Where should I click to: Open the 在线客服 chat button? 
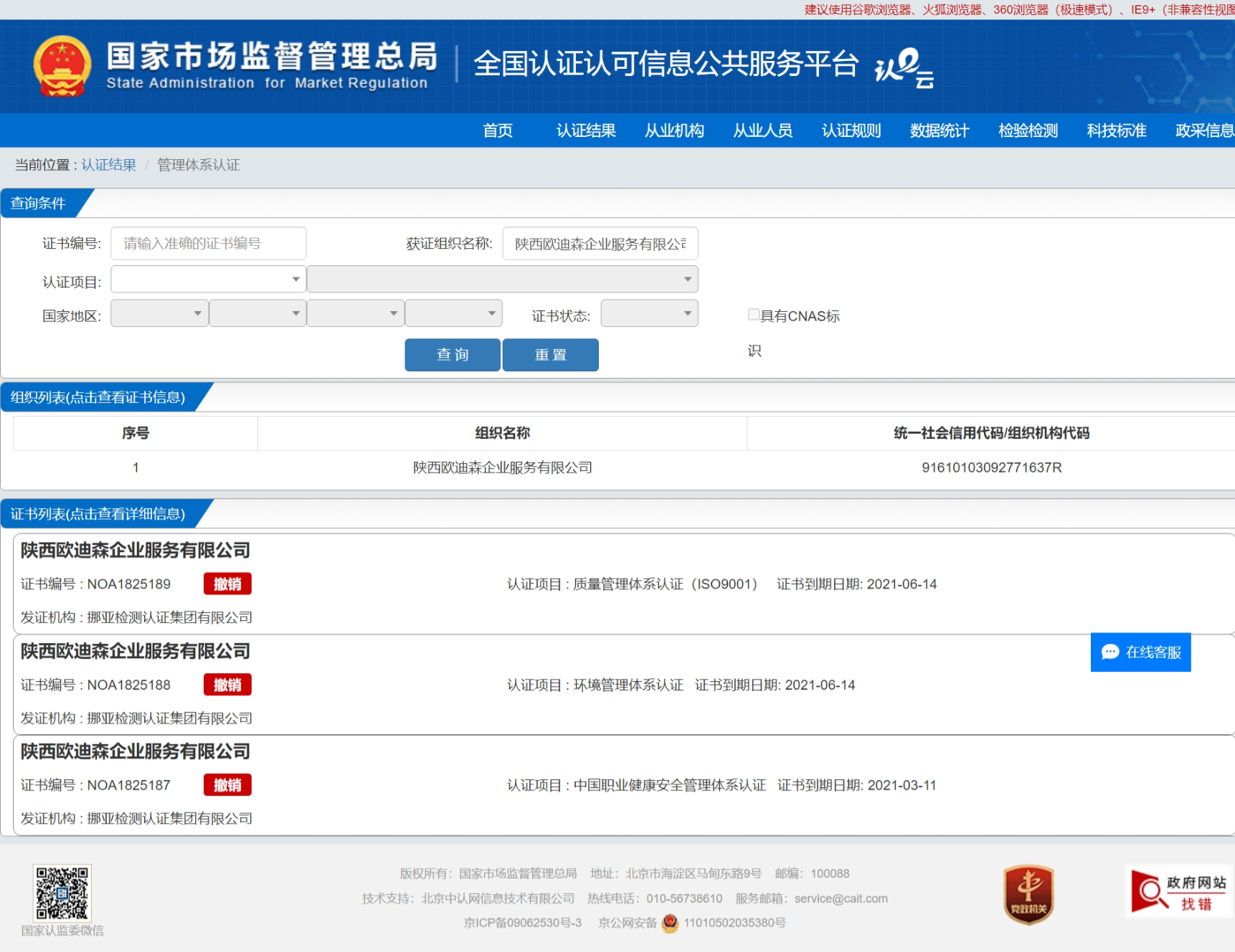pyautogui.click(x=1140, y=652)
